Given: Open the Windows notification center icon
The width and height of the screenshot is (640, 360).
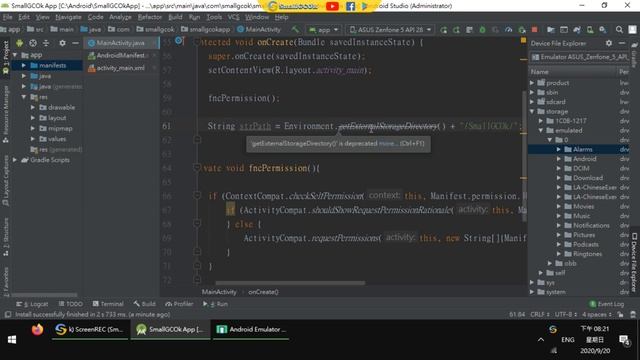Looking at the screenshot, I should pyautogui.click(x=624, y=340).
